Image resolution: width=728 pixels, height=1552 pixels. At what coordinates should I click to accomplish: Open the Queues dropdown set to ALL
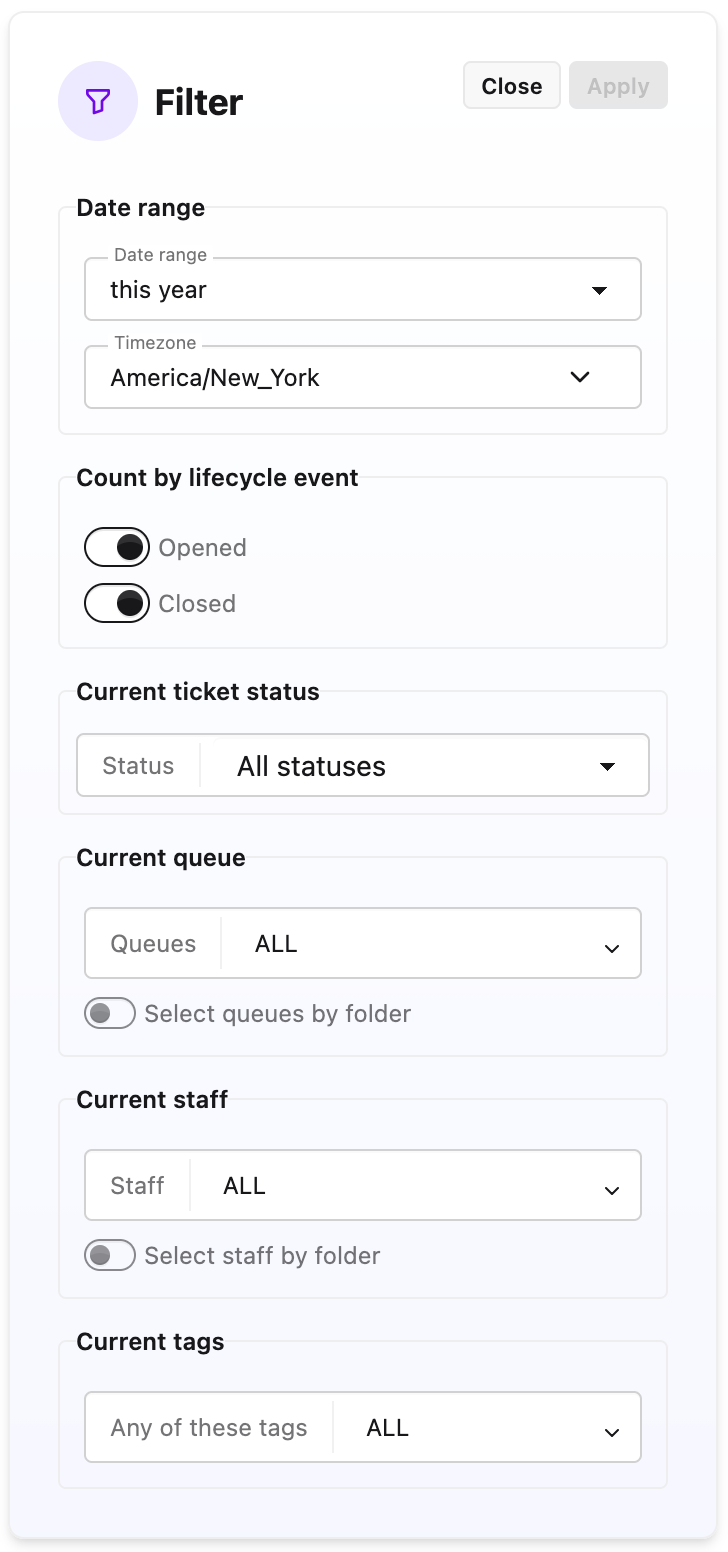tap(363, 943)
